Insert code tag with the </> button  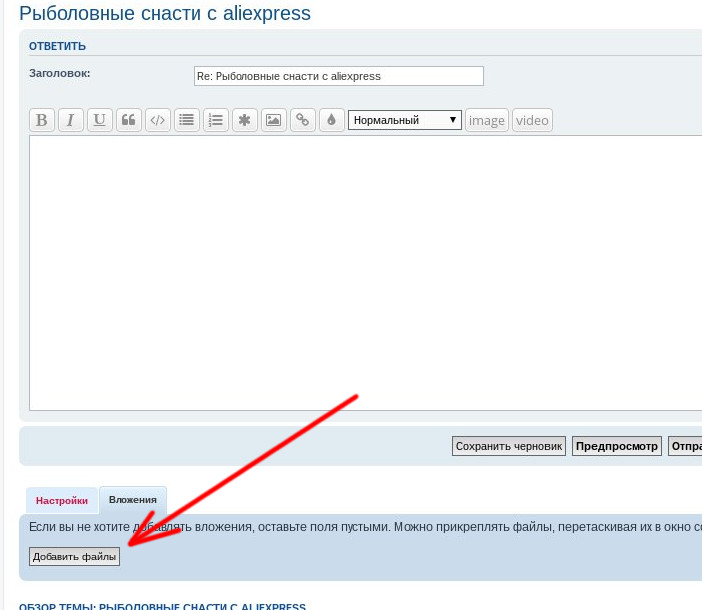click(x=157, y=120)
